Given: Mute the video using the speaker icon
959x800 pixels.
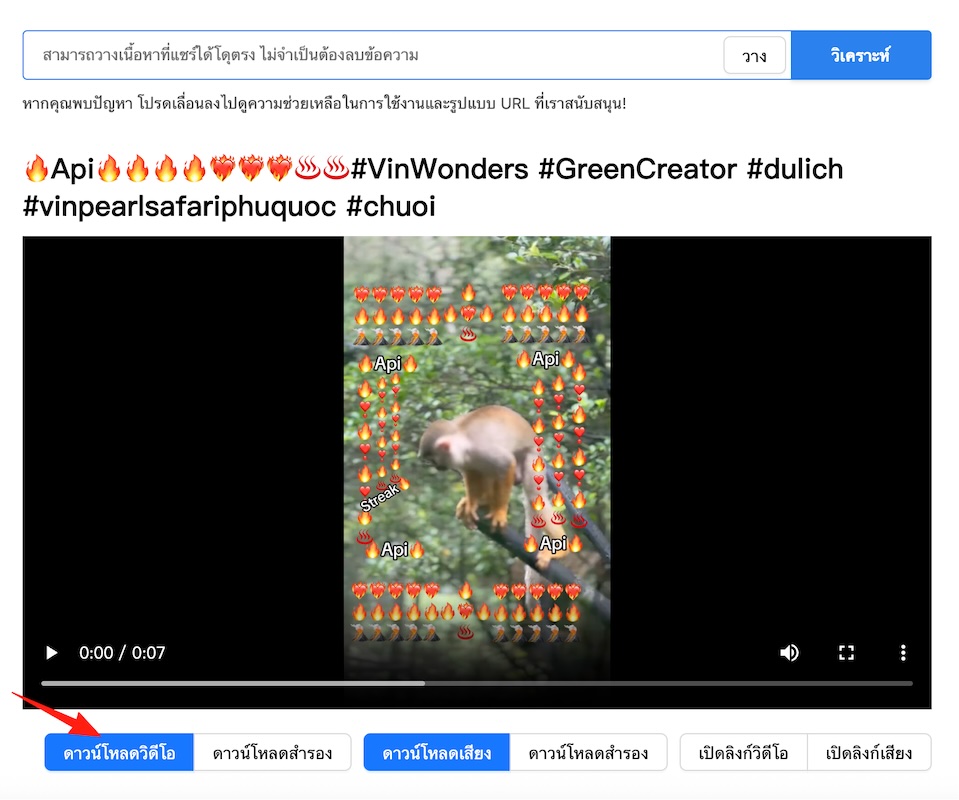Looking at the screenshot, I should pos(789,653).
